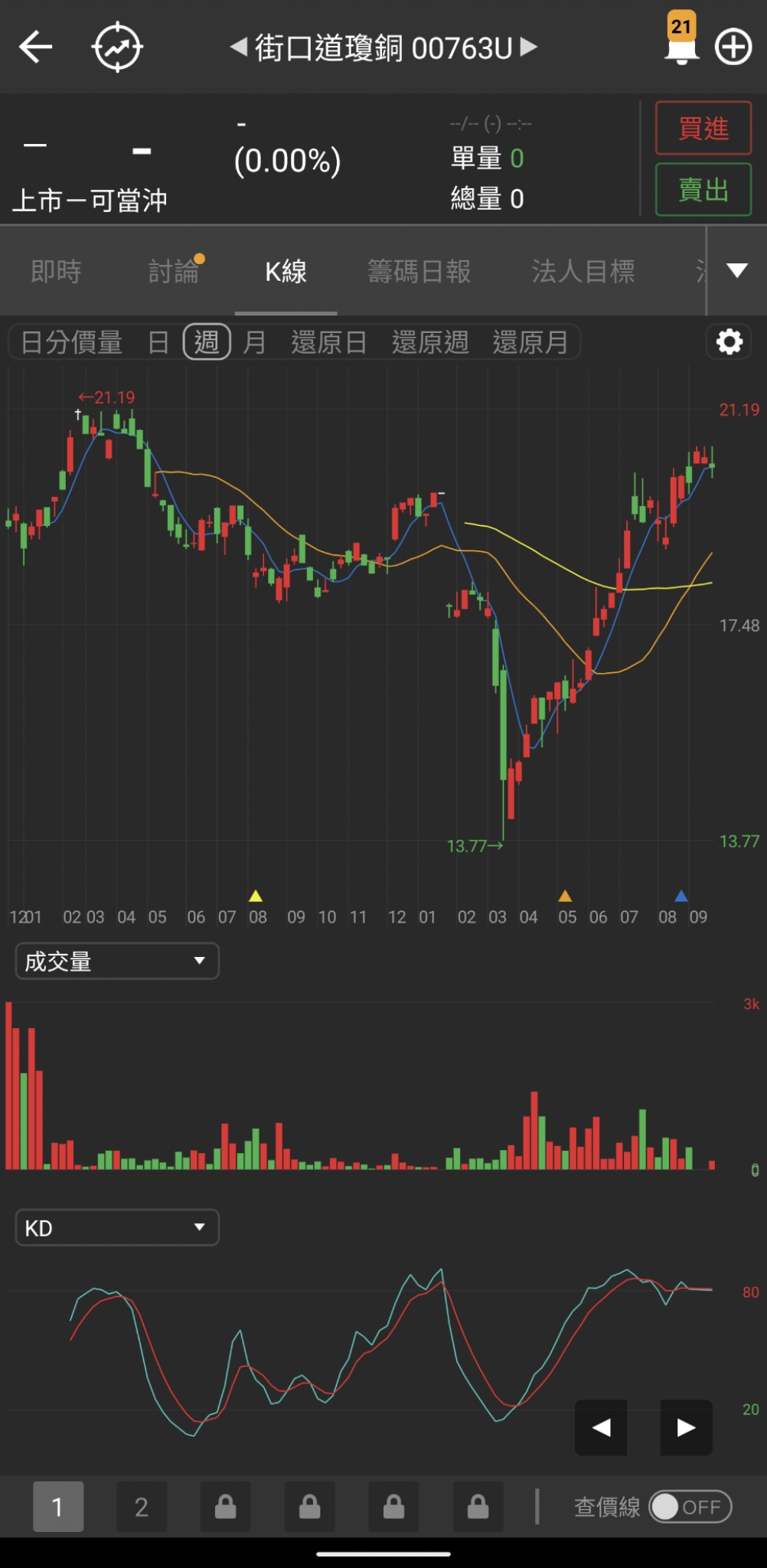Viewport: 767px width, 1568px height.
Task: Go to previous stock with left triangle
Action: tap(238, 47)
